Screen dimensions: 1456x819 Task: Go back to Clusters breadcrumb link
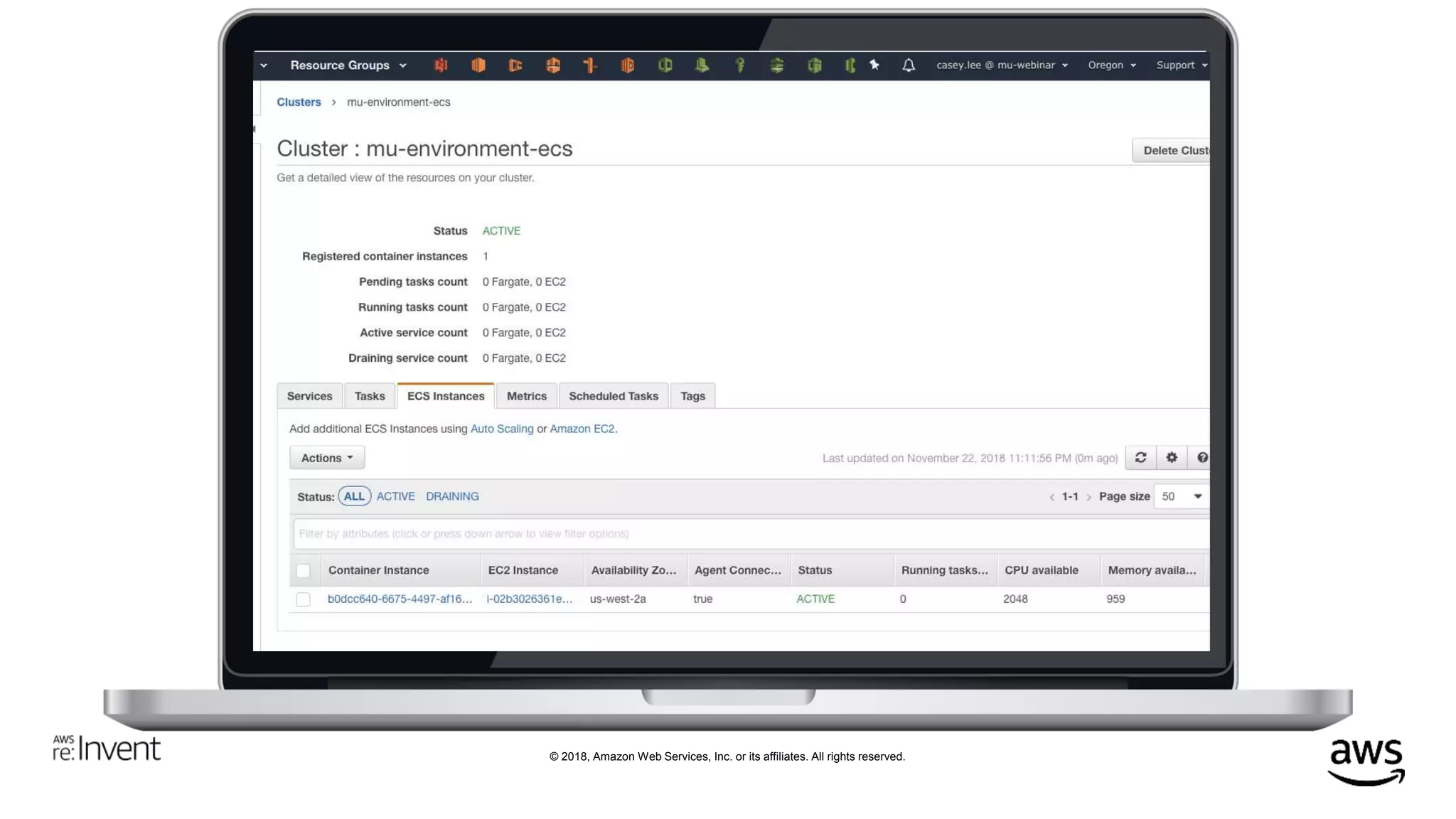coord(299,102)
